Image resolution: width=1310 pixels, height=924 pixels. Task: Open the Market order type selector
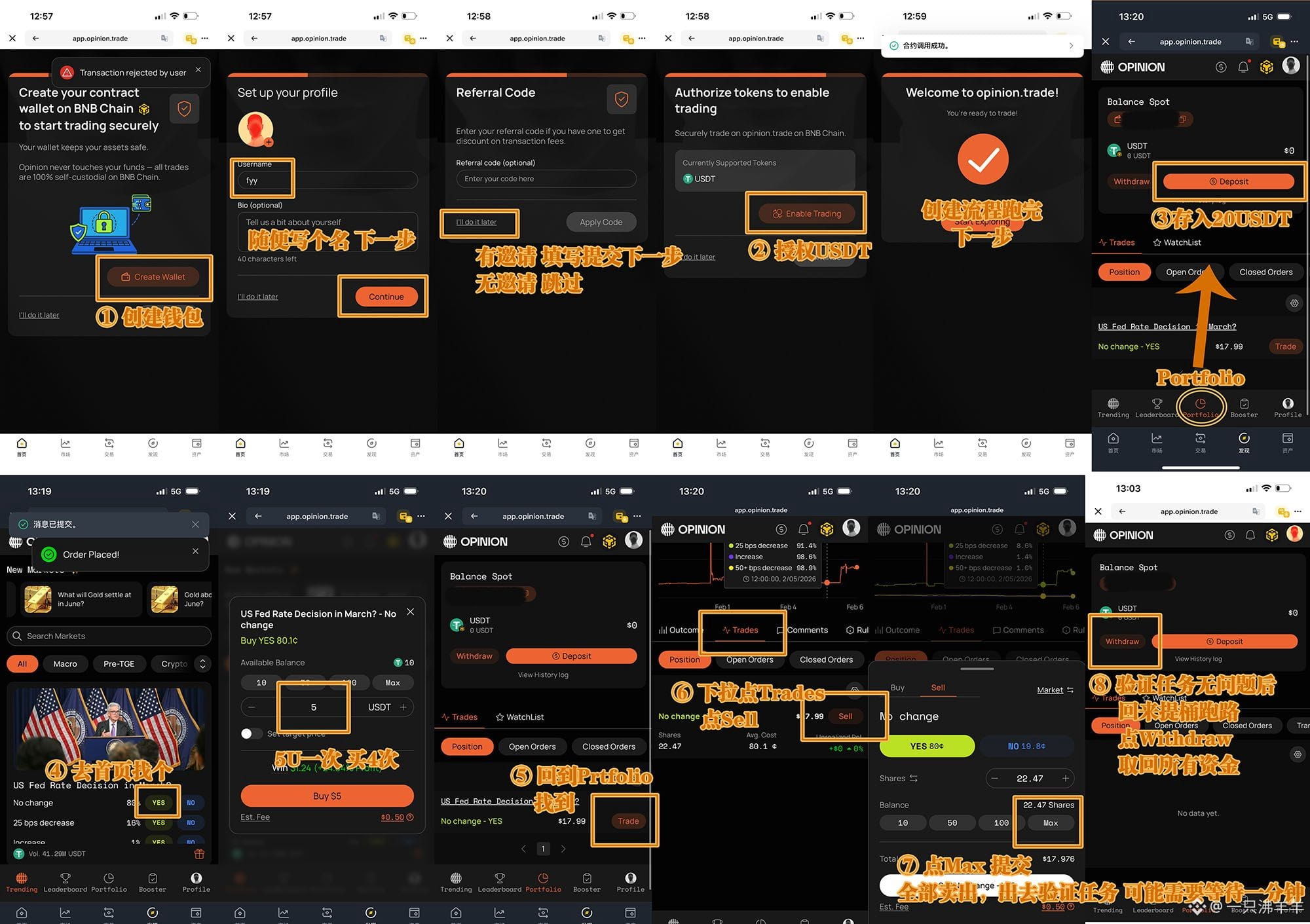1055,690
